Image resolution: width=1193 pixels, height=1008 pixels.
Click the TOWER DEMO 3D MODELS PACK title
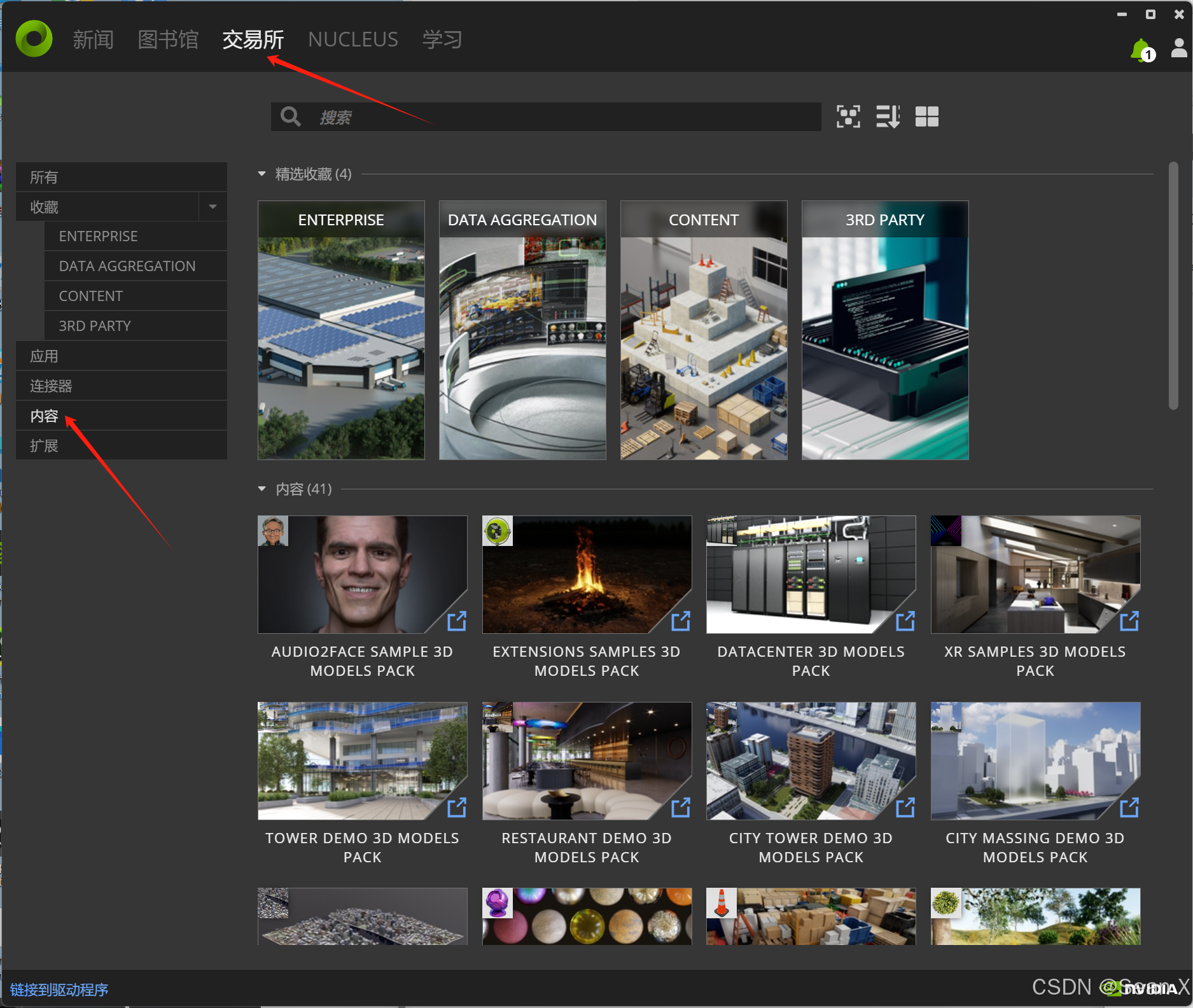click(x=363, y=848)
